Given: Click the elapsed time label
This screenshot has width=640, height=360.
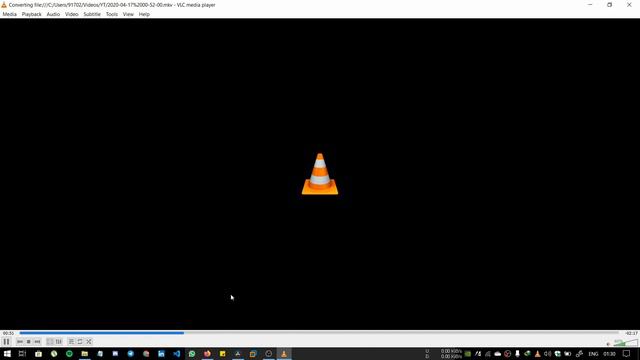Looking at the screenshot, I should (x=8, y=333).
